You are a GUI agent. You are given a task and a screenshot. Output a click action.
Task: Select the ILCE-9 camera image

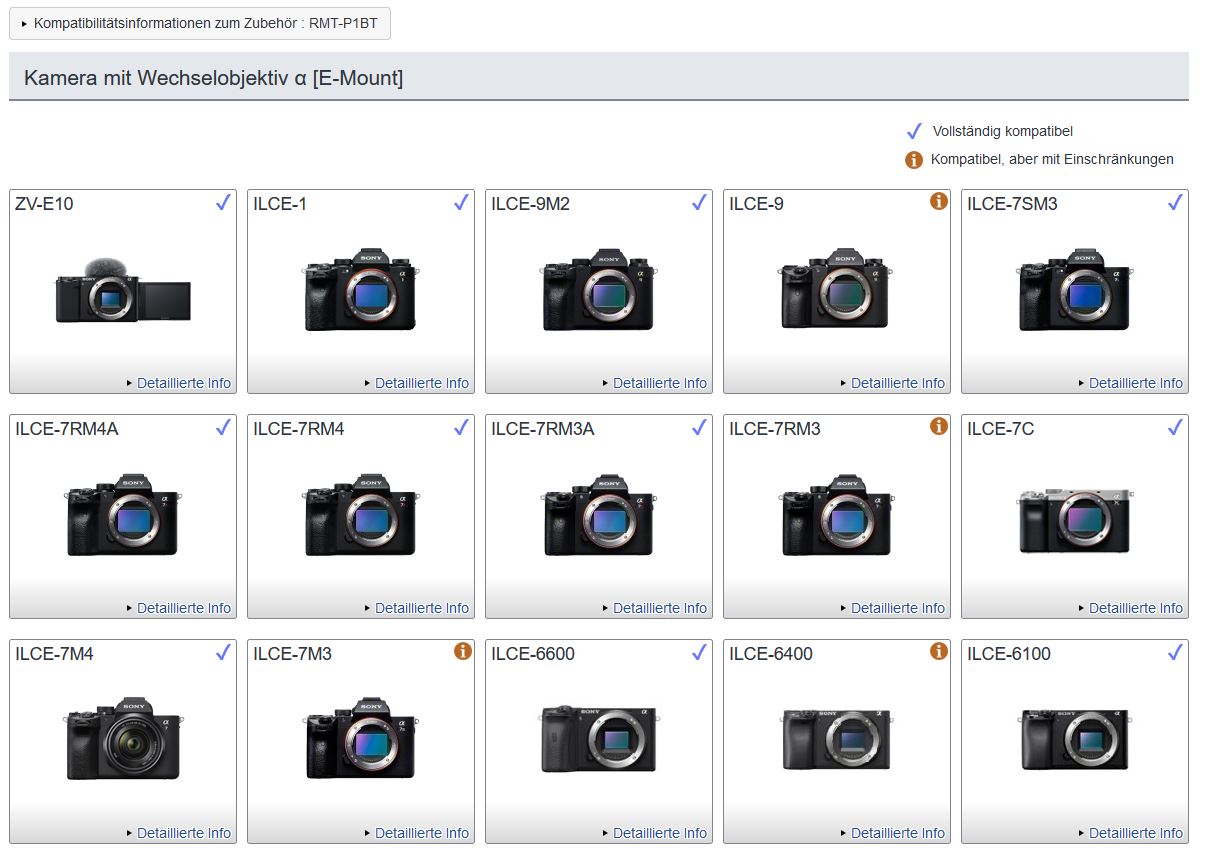[x=837, y=289]
